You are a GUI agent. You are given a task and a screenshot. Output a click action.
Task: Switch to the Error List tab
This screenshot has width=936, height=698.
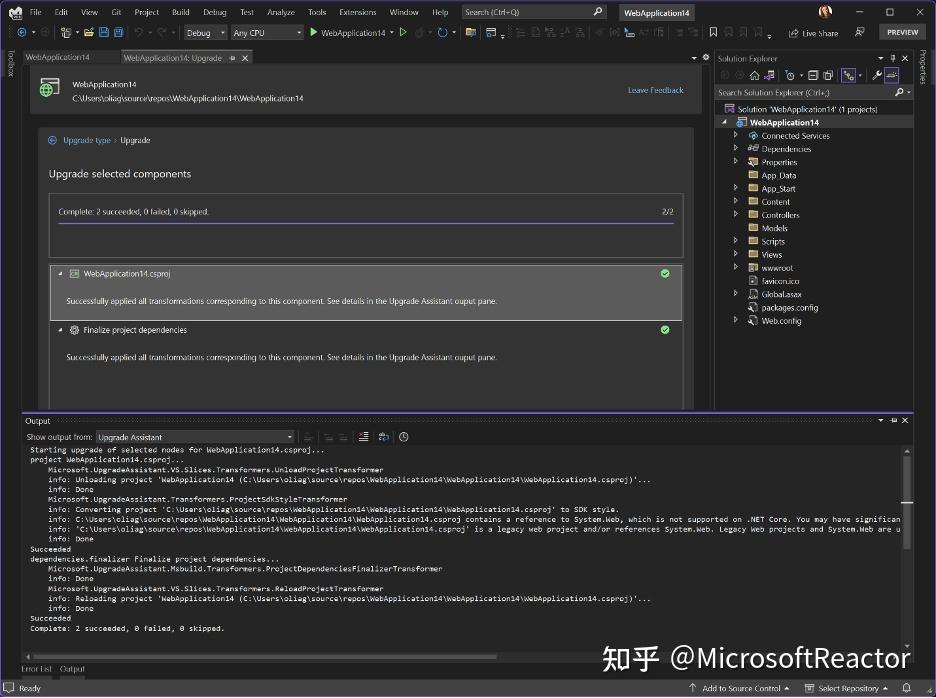[x=36, y=669]
